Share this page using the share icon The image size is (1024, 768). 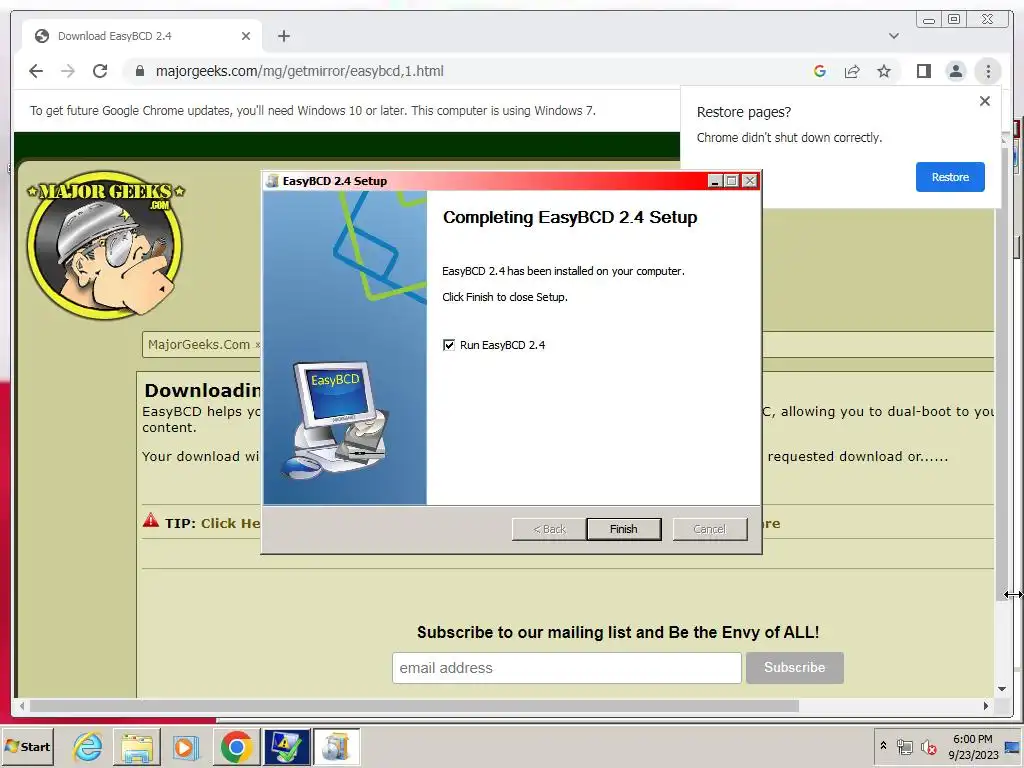tap(852, 71)
